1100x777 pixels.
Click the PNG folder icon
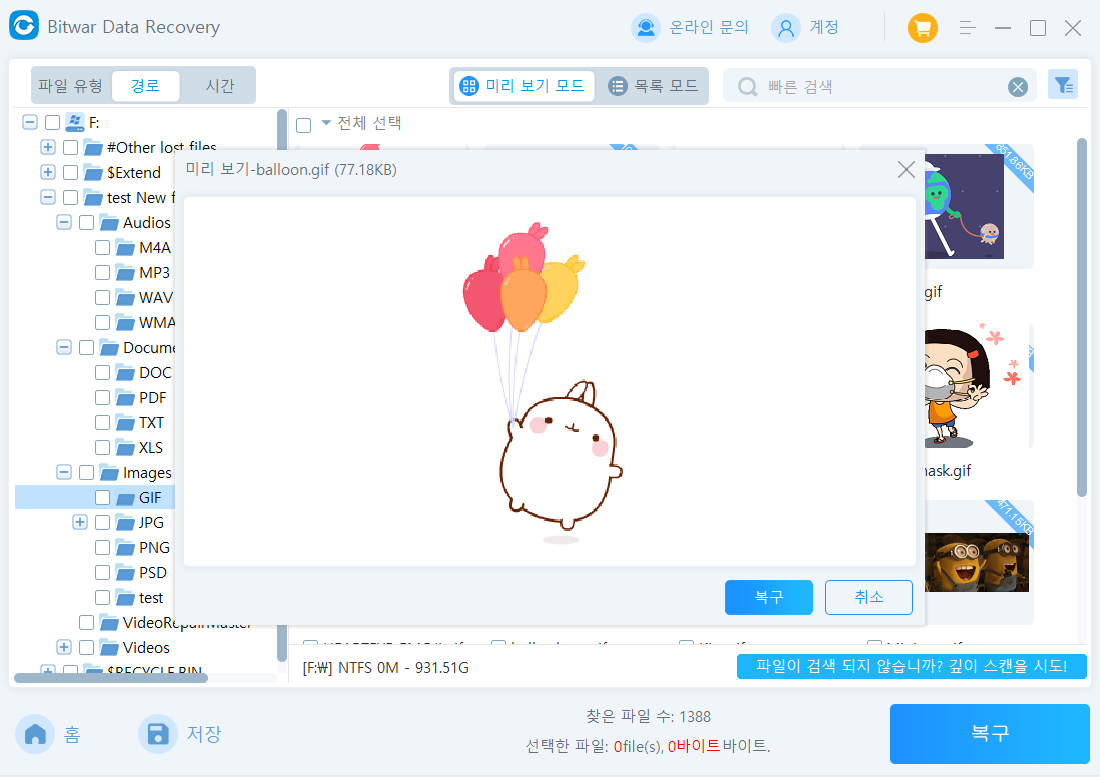pyautogui.click(x=126, y=548)
